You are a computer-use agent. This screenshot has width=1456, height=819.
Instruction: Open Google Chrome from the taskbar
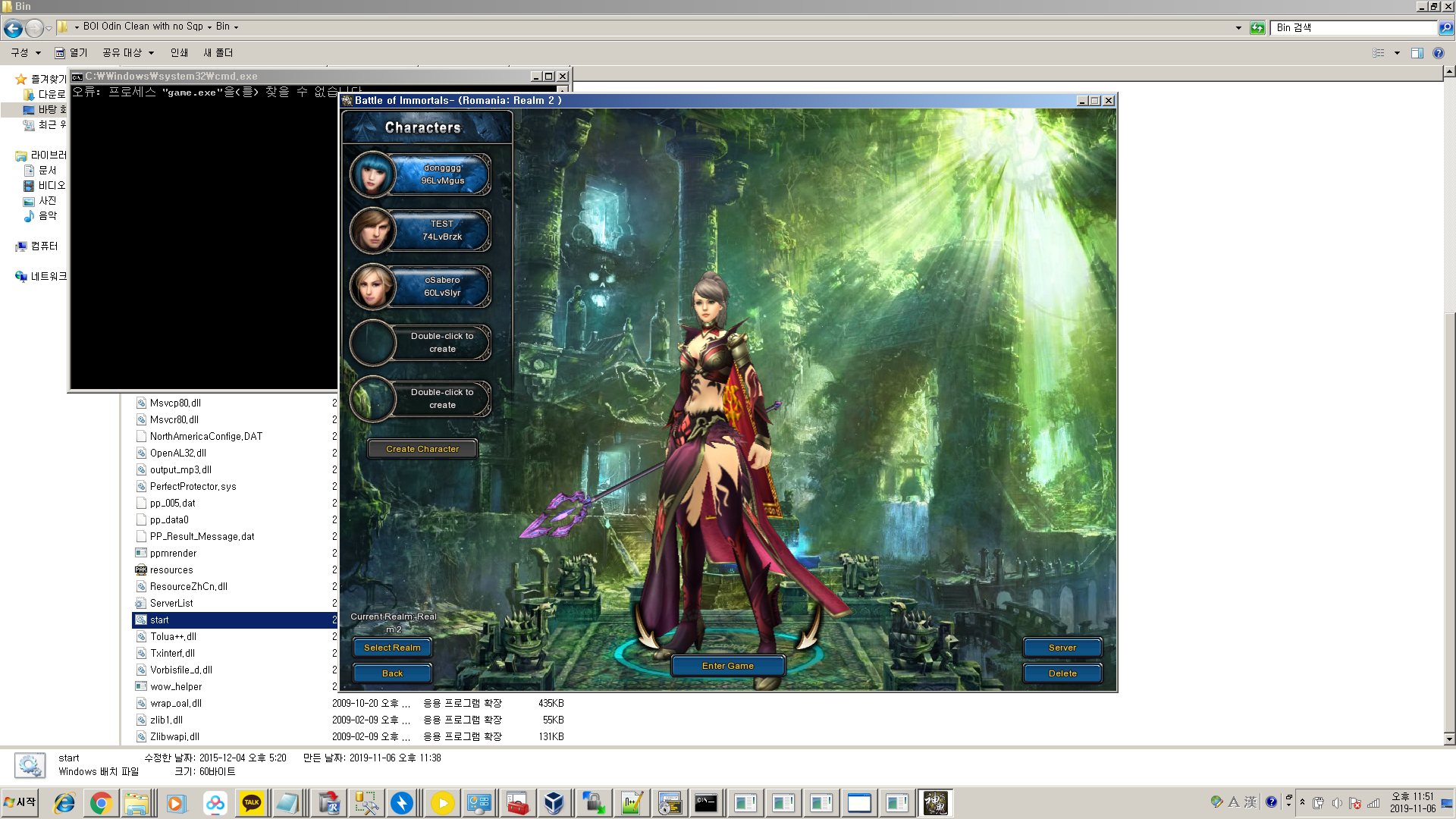[101, 803]
